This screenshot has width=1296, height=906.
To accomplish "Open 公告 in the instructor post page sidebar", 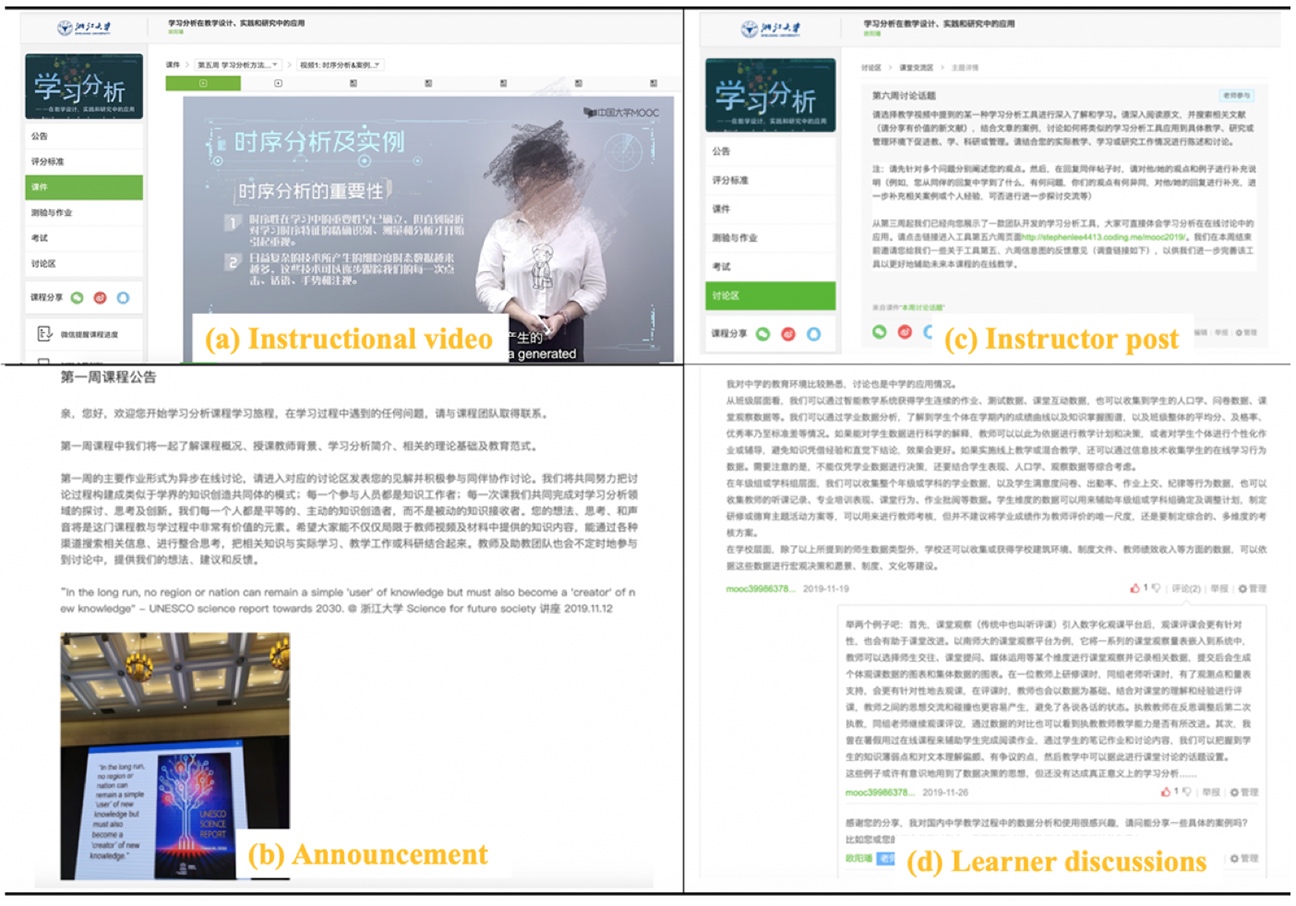I will [x=770, y=151].
